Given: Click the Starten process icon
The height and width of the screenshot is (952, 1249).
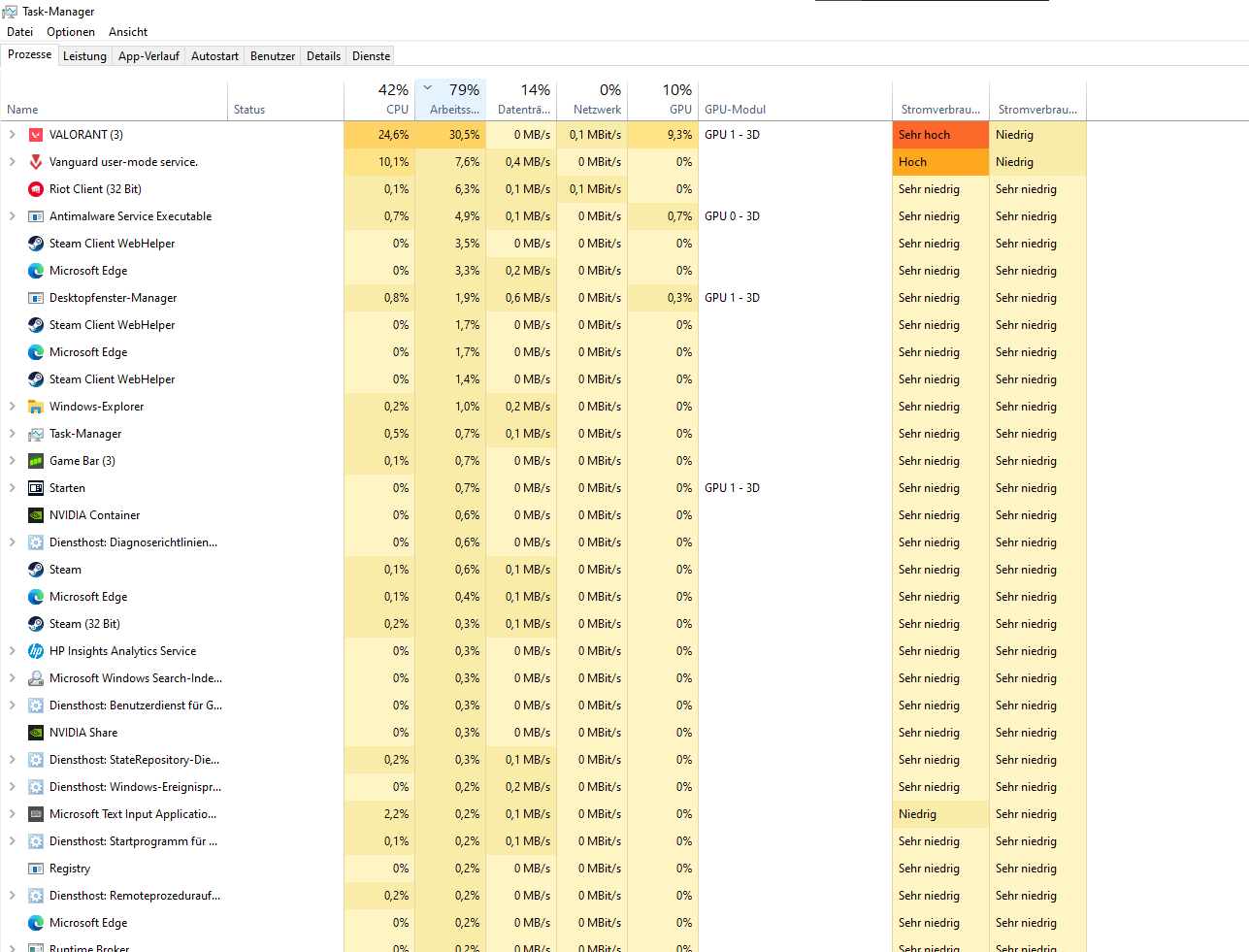Looking at the screenshot, I should click(36, 488).
